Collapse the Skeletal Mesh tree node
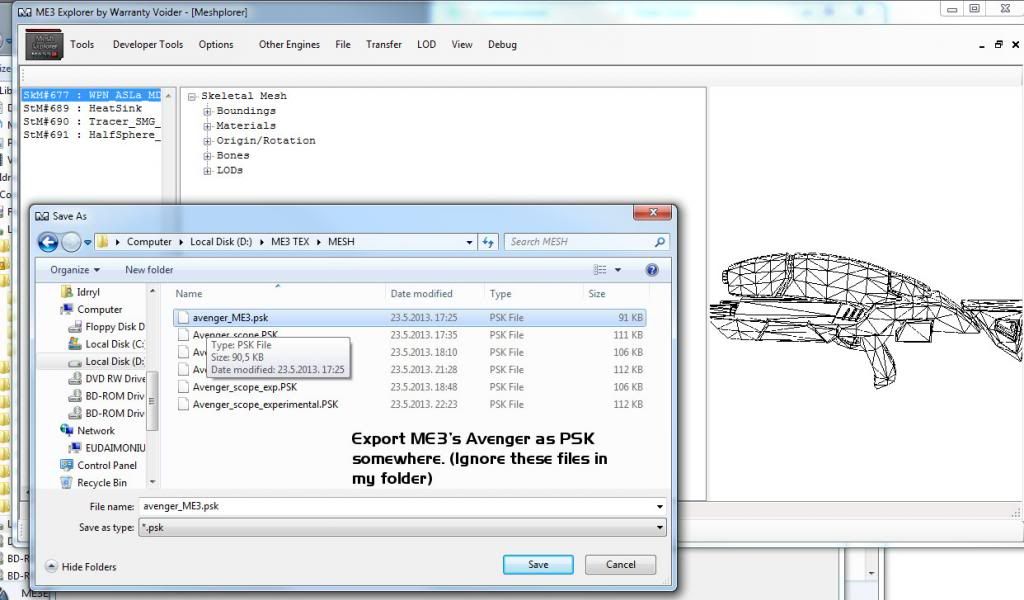 (x=192, y=97)
